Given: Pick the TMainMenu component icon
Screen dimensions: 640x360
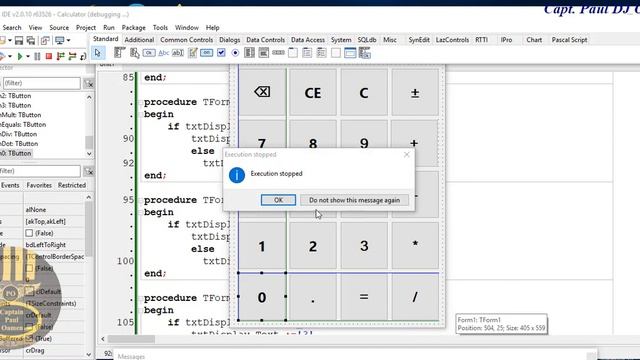Looking at the screenshot, I should pos(119,53).
